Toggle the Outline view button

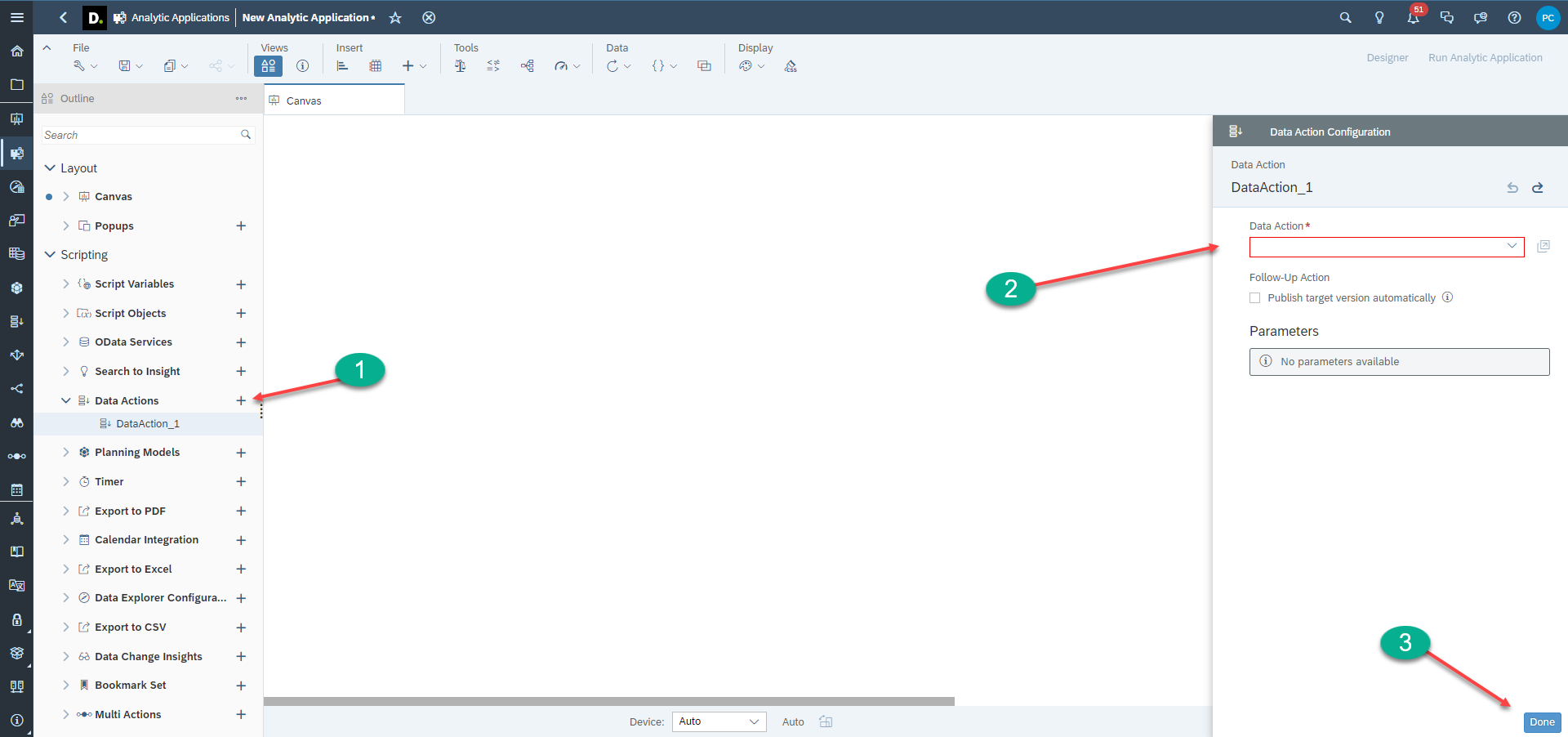[268, 66]
